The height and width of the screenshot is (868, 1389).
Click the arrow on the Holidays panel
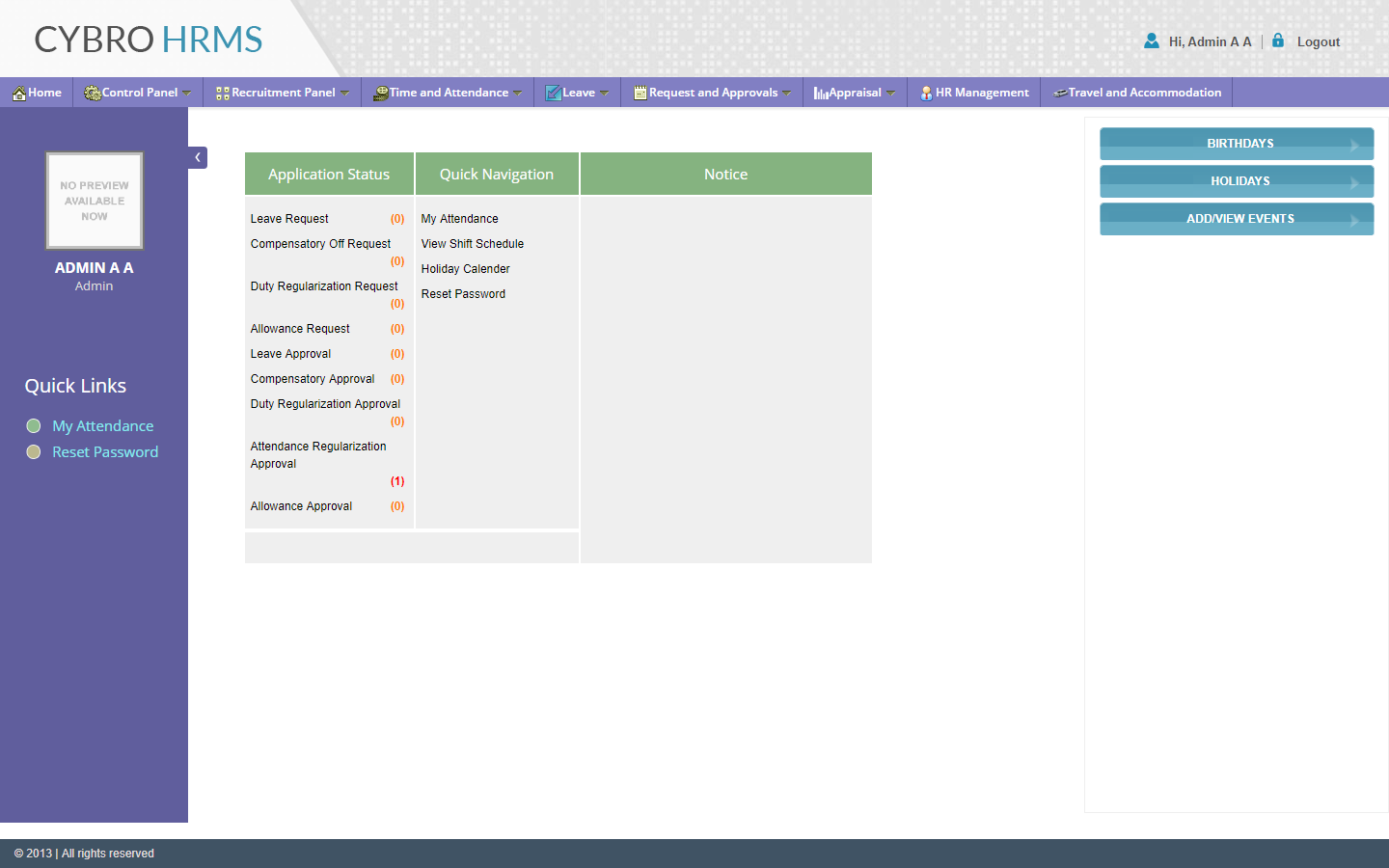tap(1354, 183)
